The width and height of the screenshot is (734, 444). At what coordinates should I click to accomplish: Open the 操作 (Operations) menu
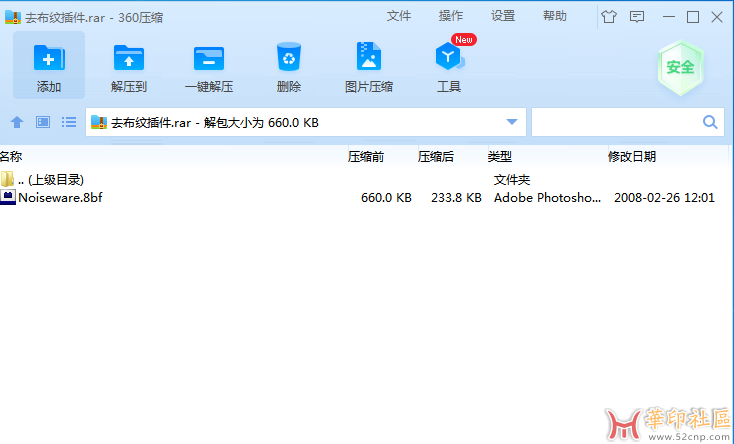coord(451,16)
